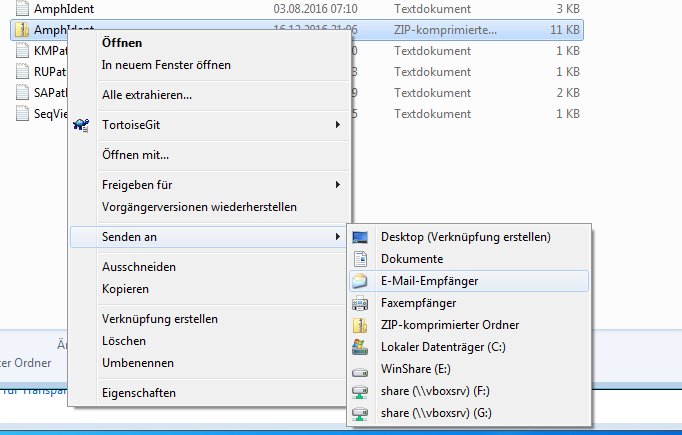Click the Desktop shortcut monitor icon
Viewport: 682px width, 435px height.
pyautogui.click(x=360, y=237)
